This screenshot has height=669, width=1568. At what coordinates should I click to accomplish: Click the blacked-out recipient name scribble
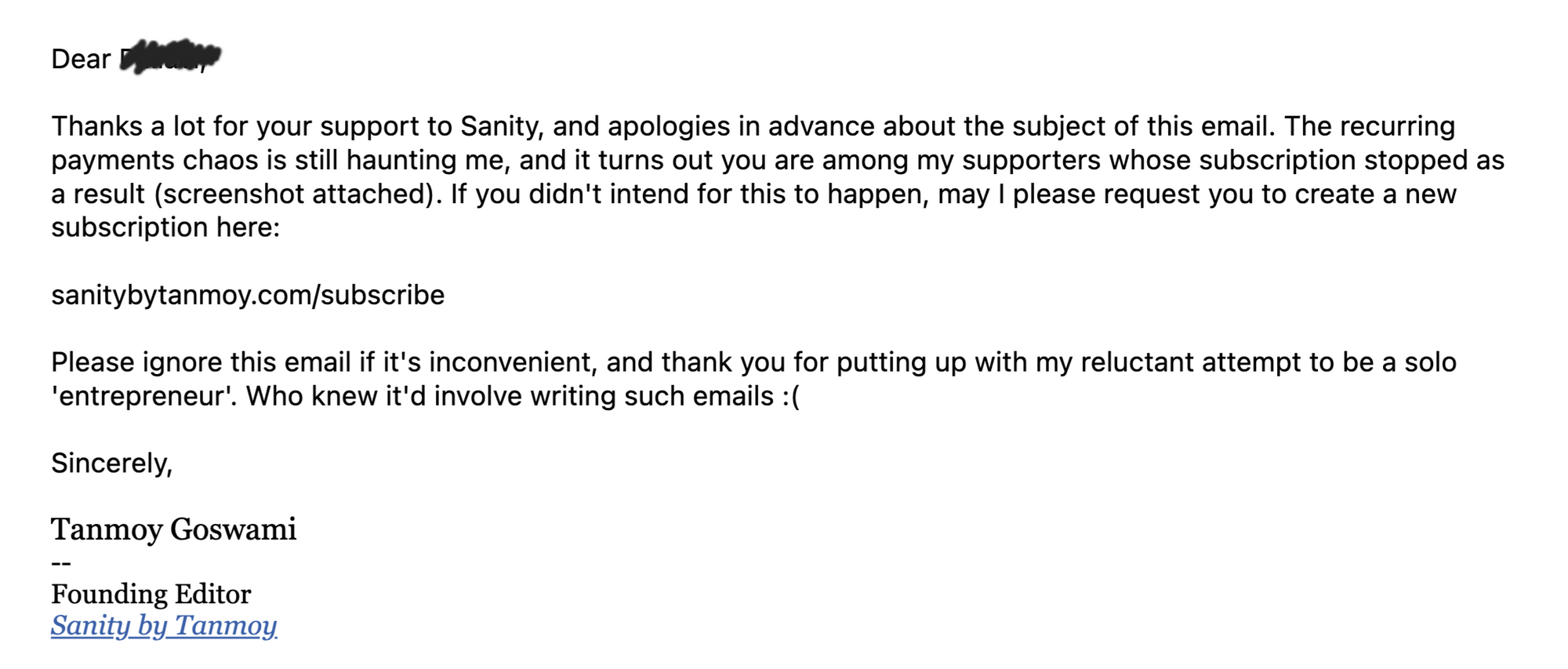[170, 56]
